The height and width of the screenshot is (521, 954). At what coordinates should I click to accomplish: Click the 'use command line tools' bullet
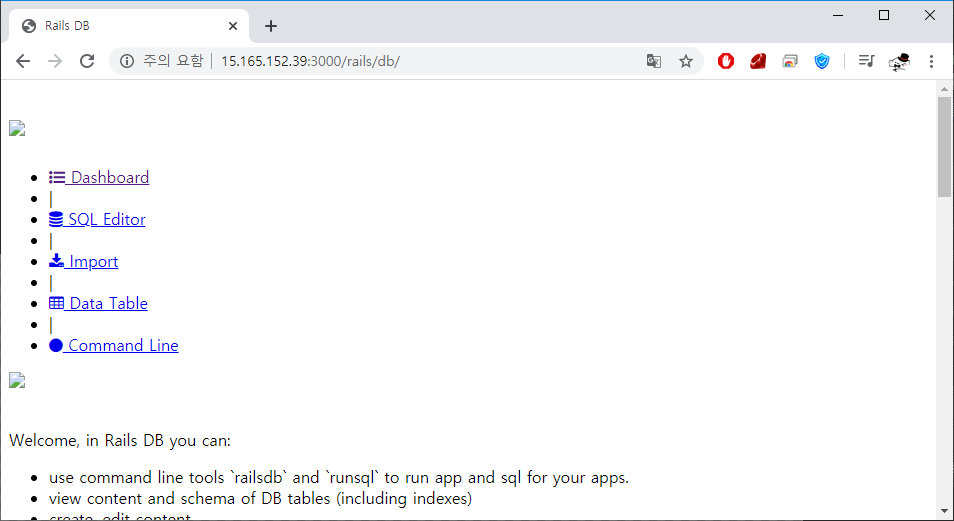pos(339,477)
